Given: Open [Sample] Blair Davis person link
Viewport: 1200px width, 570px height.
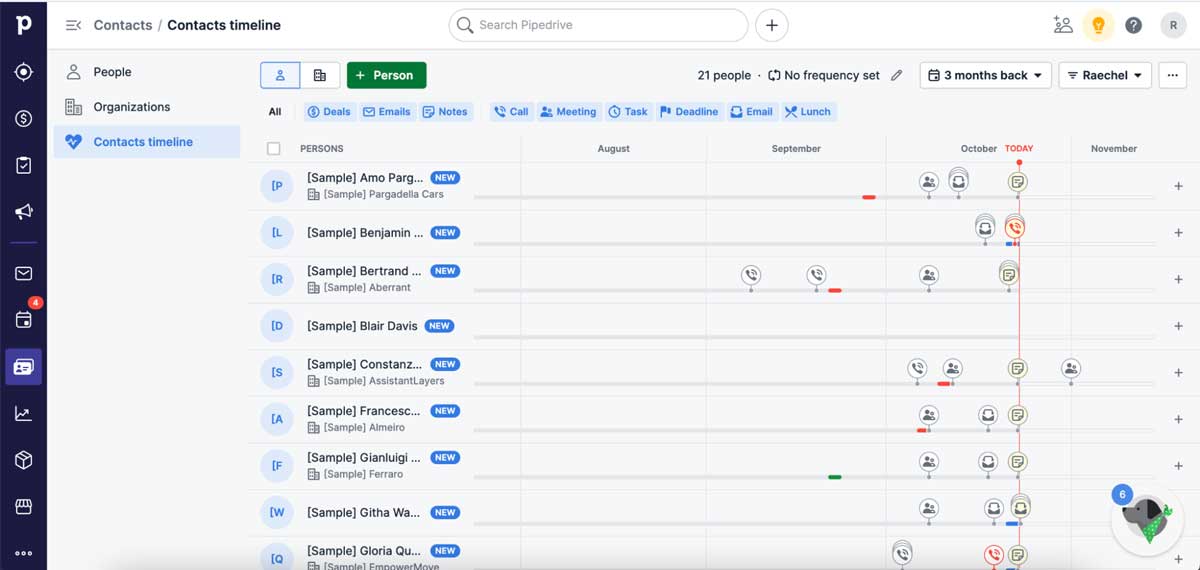Looking at the screenshot, I should coord(362,326).
